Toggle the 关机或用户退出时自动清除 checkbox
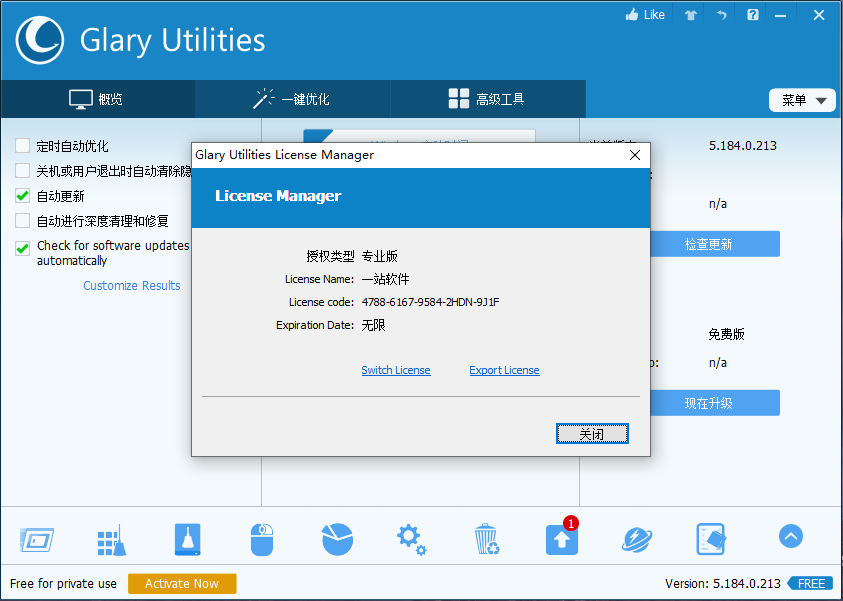This screenshot has width=843, height=601. (x=23, y=171)
